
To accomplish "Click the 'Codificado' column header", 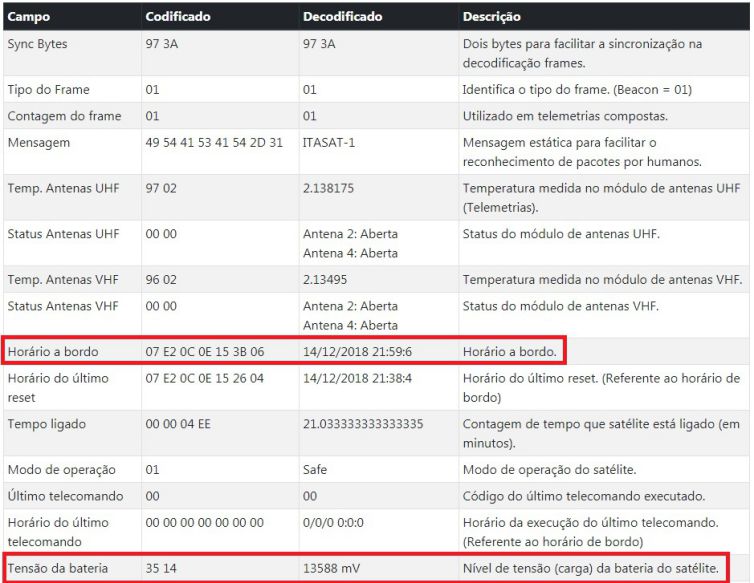I will pos(178,17).
